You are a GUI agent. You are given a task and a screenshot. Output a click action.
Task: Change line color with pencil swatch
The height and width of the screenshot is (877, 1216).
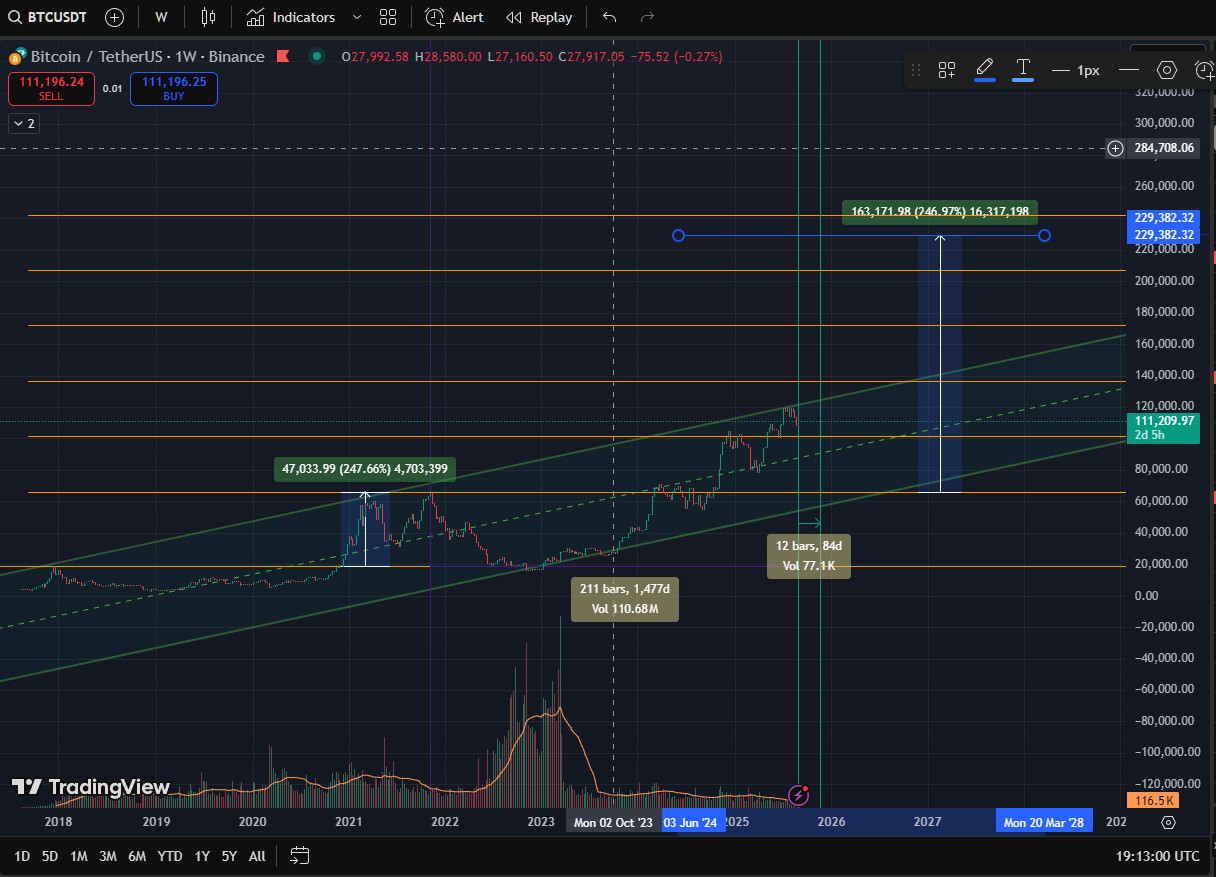[x=984, y=70]
